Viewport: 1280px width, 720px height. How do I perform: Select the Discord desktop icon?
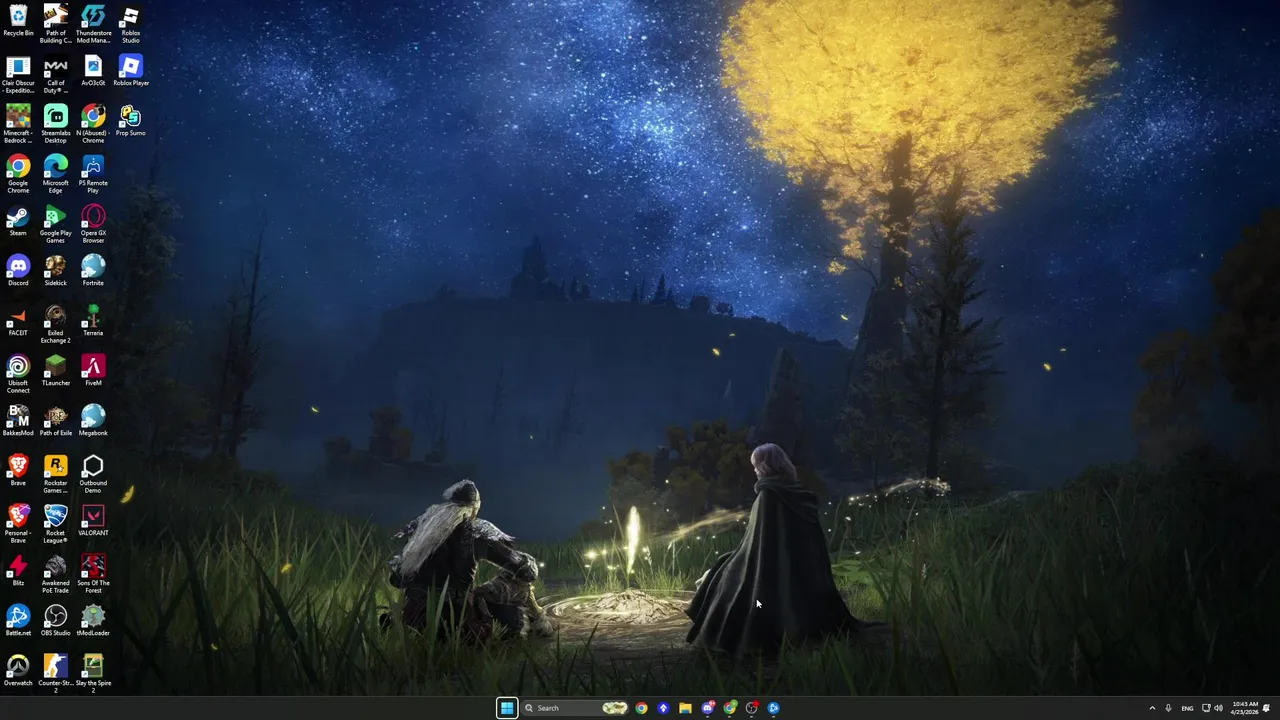click(x=18, y=272)
